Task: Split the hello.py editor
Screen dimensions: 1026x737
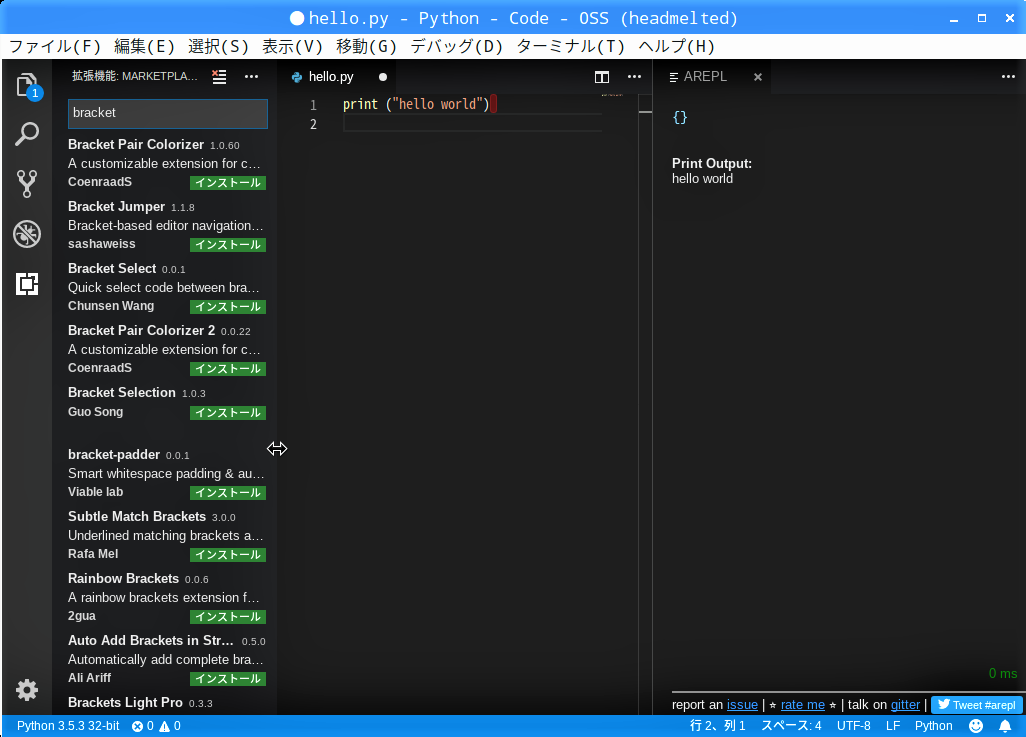Action: click(602, 77)
